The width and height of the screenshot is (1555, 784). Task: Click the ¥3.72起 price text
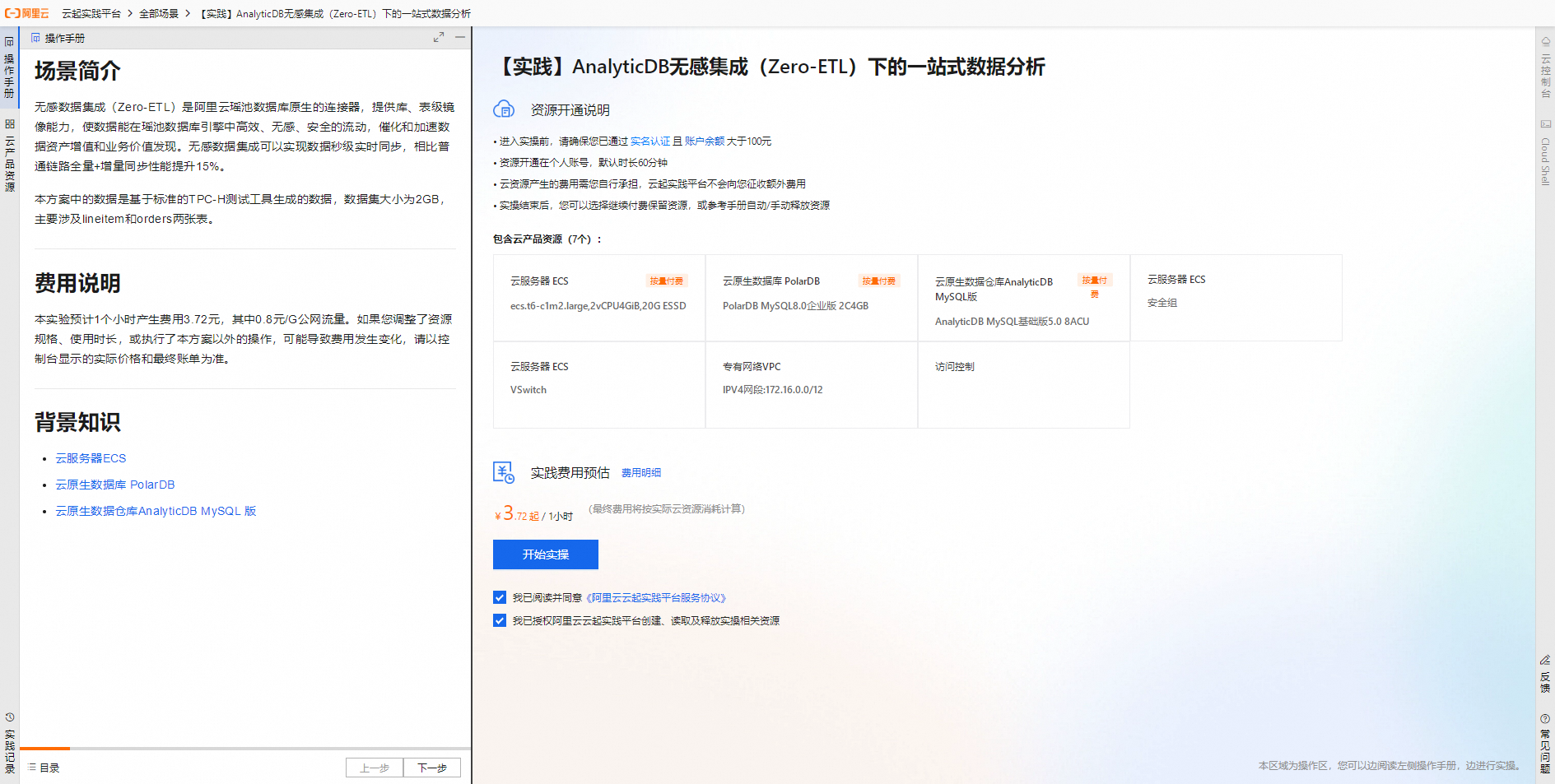[517, 514]
